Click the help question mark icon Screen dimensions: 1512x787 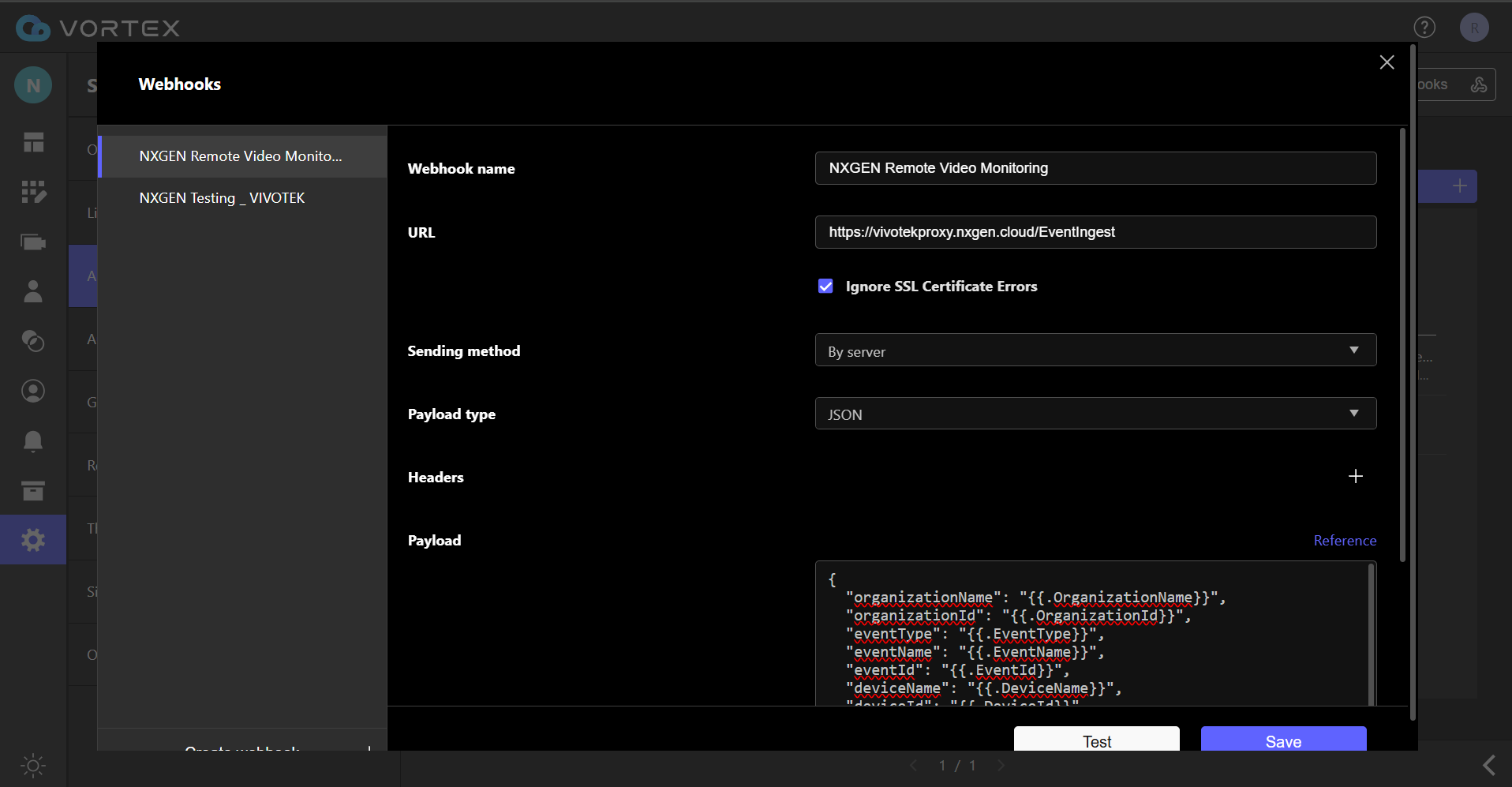1424,28
